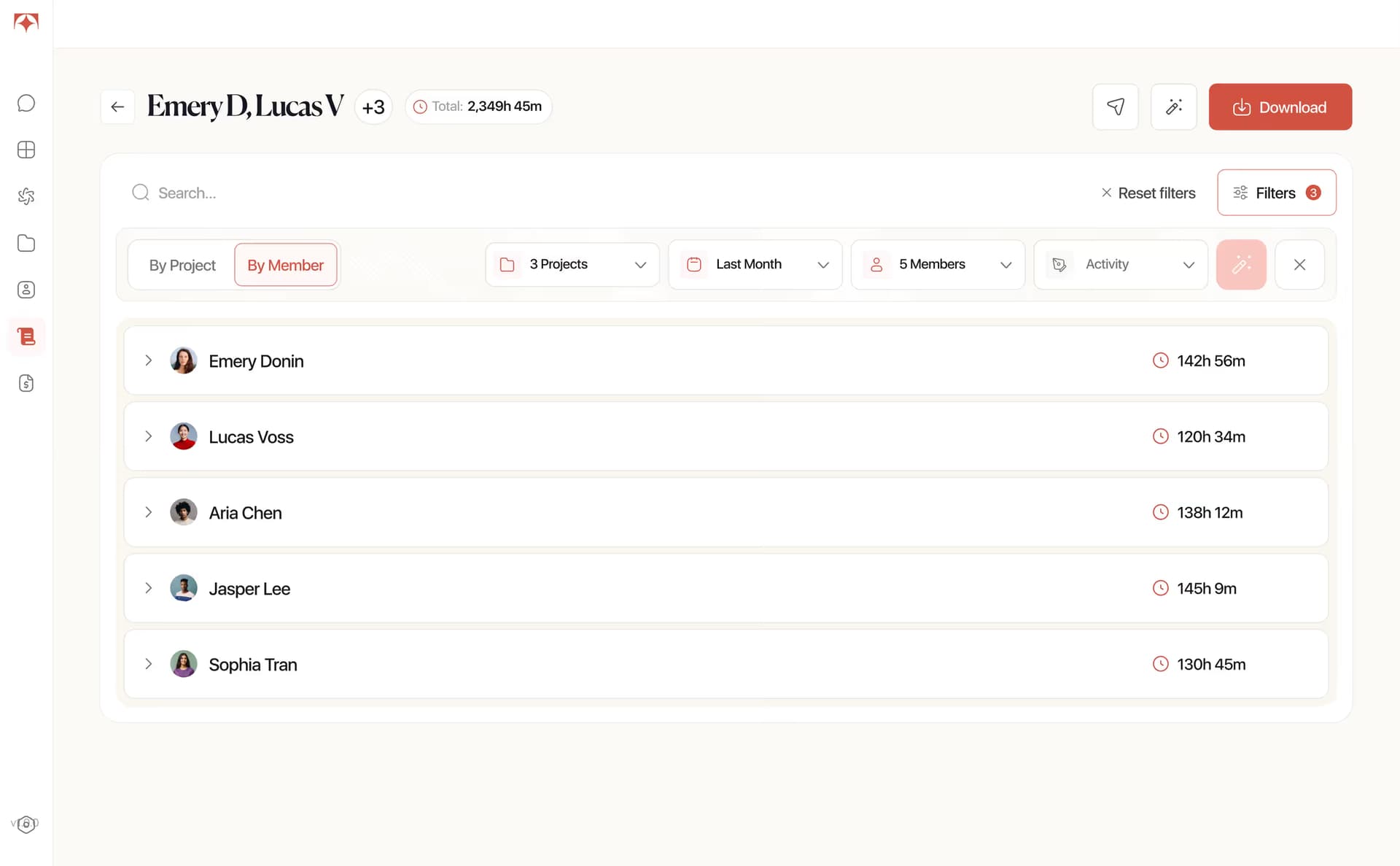Focus the Search field
1400x866 pixels.
[x=605, y=193]
